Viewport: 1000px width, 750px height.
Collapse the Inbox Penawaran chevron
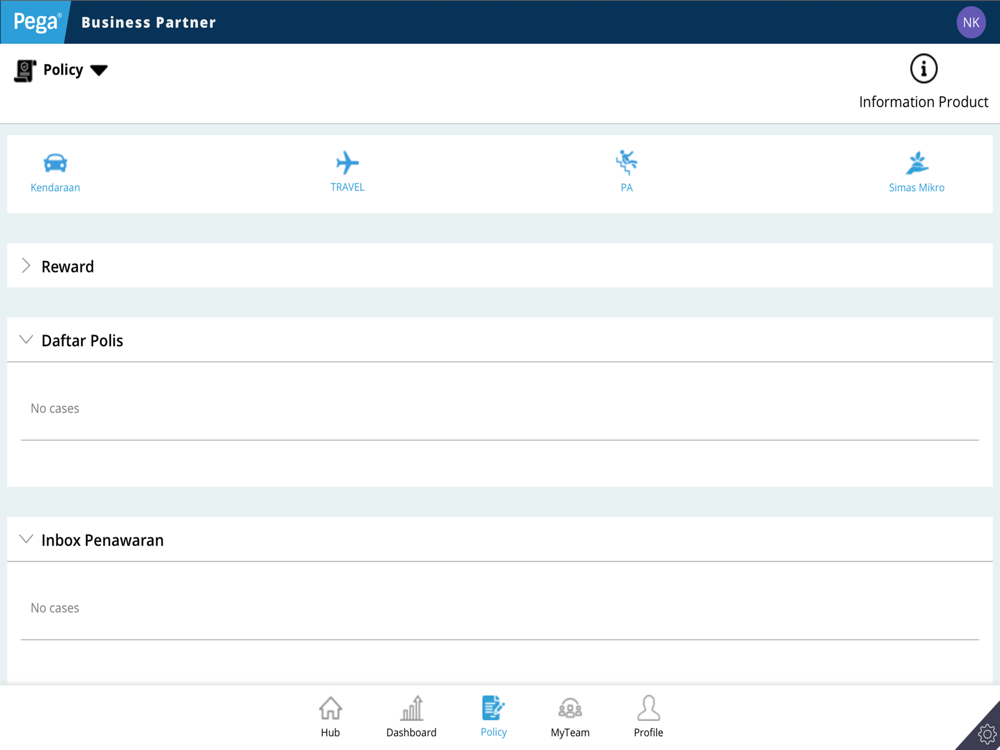26,539
